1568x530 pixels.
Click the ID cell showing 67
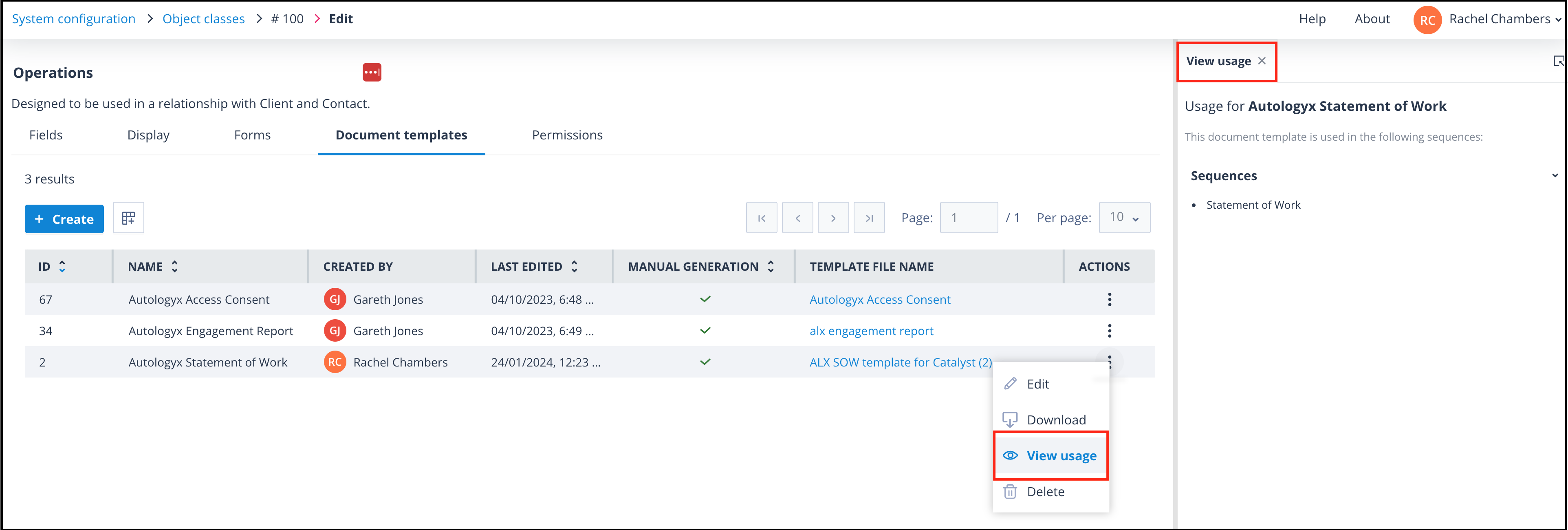click(x=46, y=299)
